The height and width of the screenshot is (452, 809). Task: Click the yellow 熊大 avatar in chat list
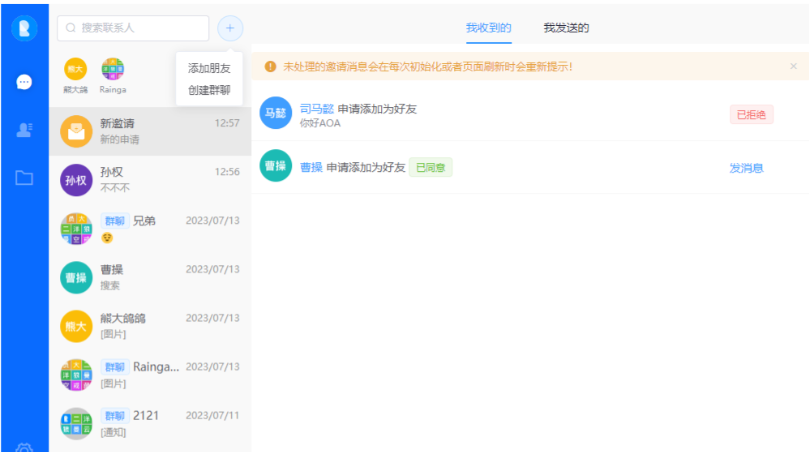76,326
